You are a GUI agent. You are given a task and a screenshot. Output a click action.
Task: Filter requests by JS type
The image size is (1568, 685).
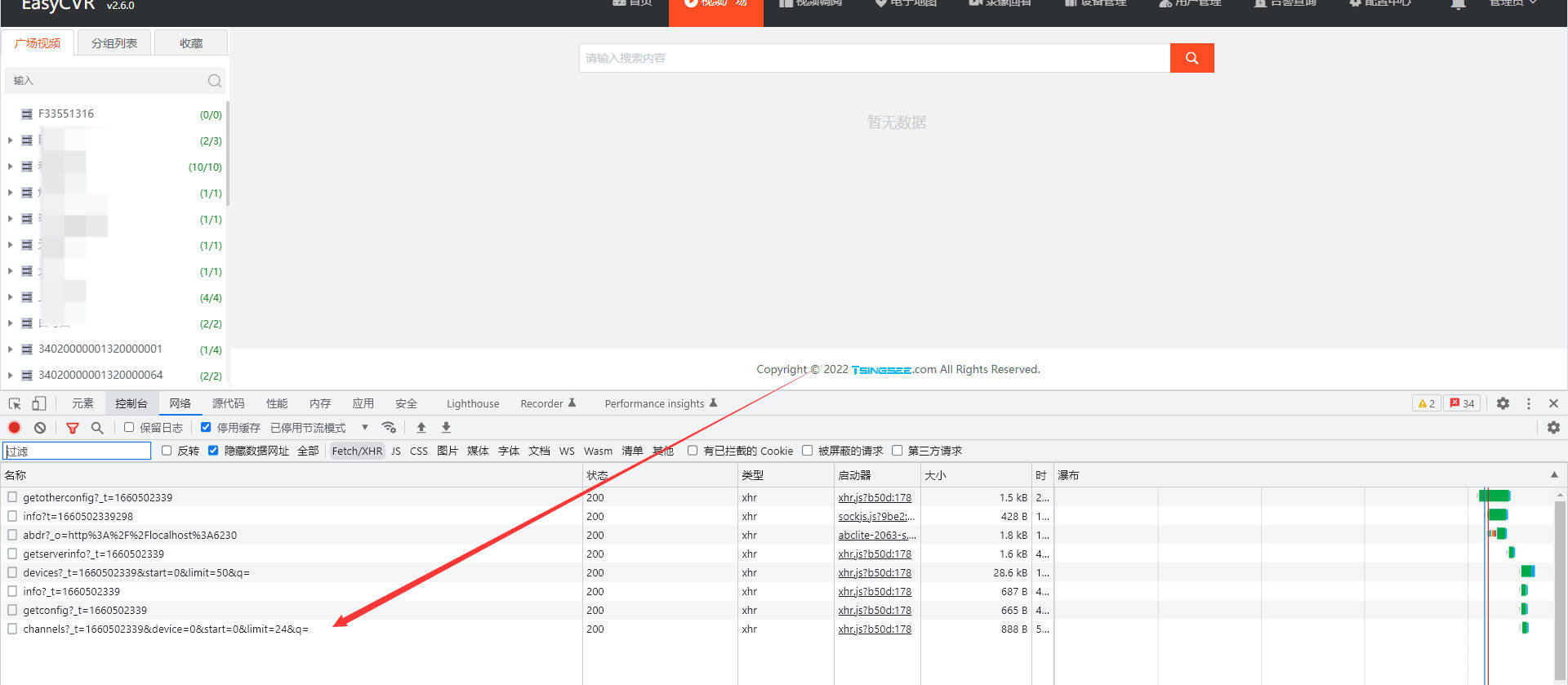coord(396,451)
